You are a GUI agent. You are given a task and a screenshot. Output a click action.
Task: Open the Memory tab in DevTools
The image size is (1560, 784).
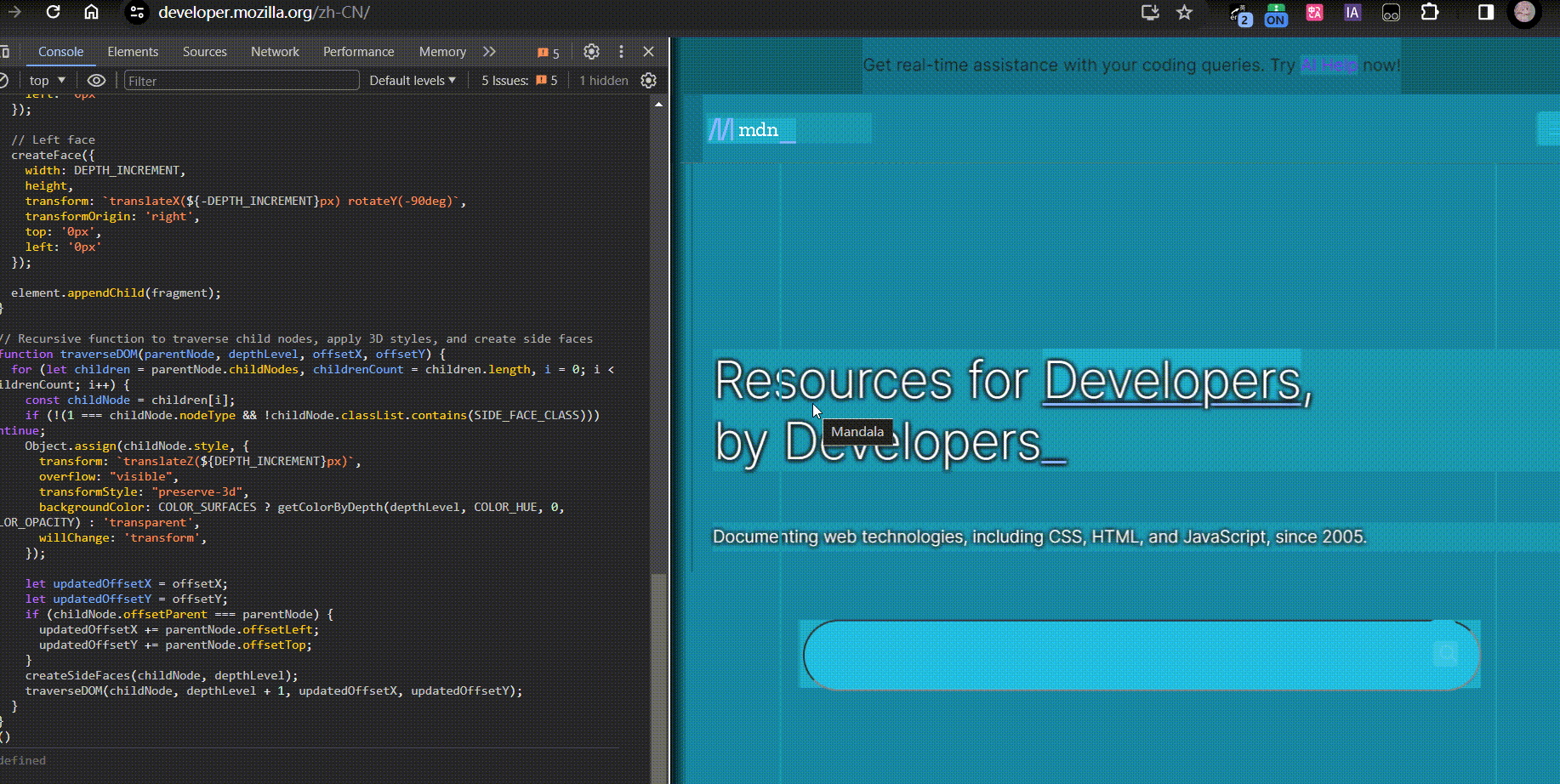(x=442, y=52)
